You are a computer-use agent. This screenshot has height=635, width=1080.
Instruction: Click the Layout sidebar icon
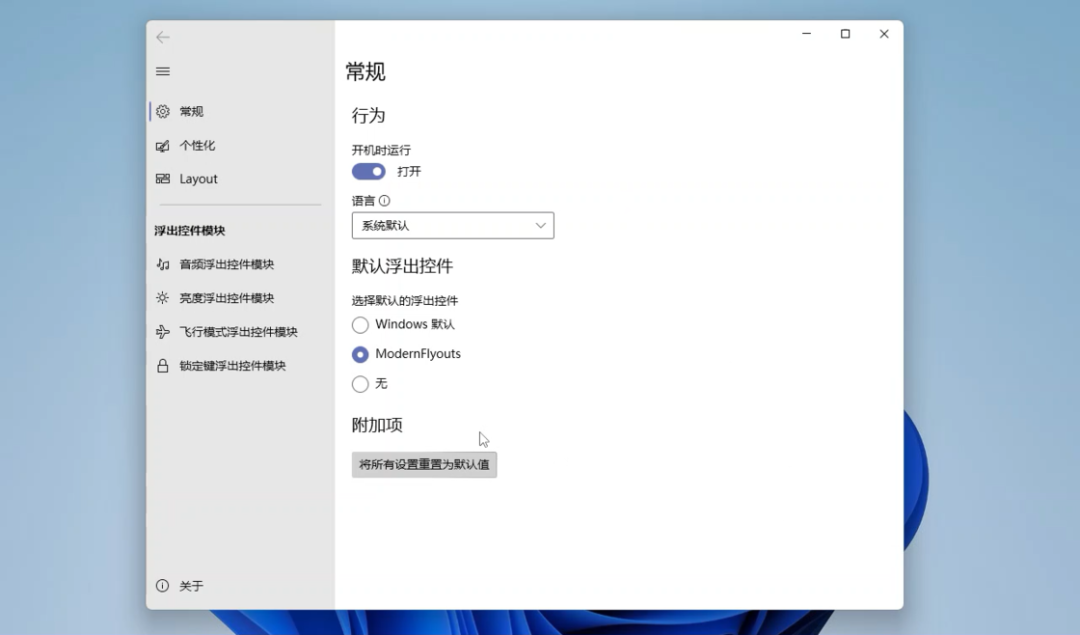[x=163, y=178]
